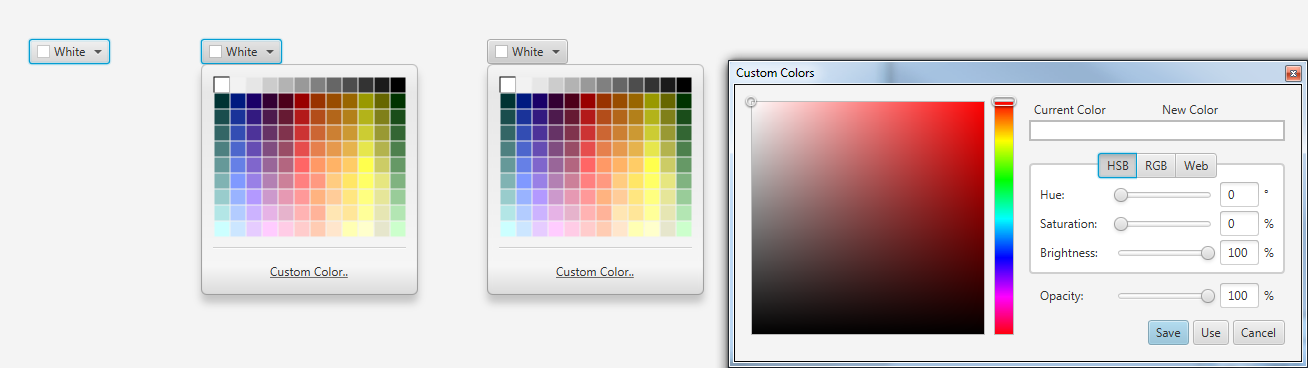
Task: Switch to the RGB tab
Action: click(1156, 166)
